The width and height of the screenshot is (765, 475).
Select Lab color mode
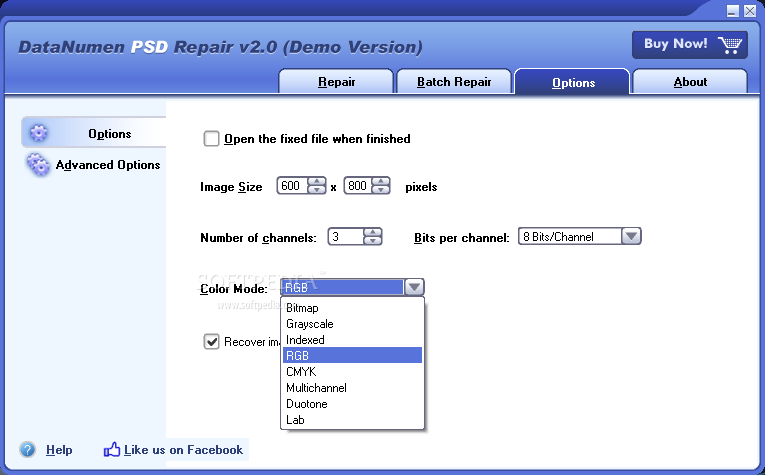352,420
